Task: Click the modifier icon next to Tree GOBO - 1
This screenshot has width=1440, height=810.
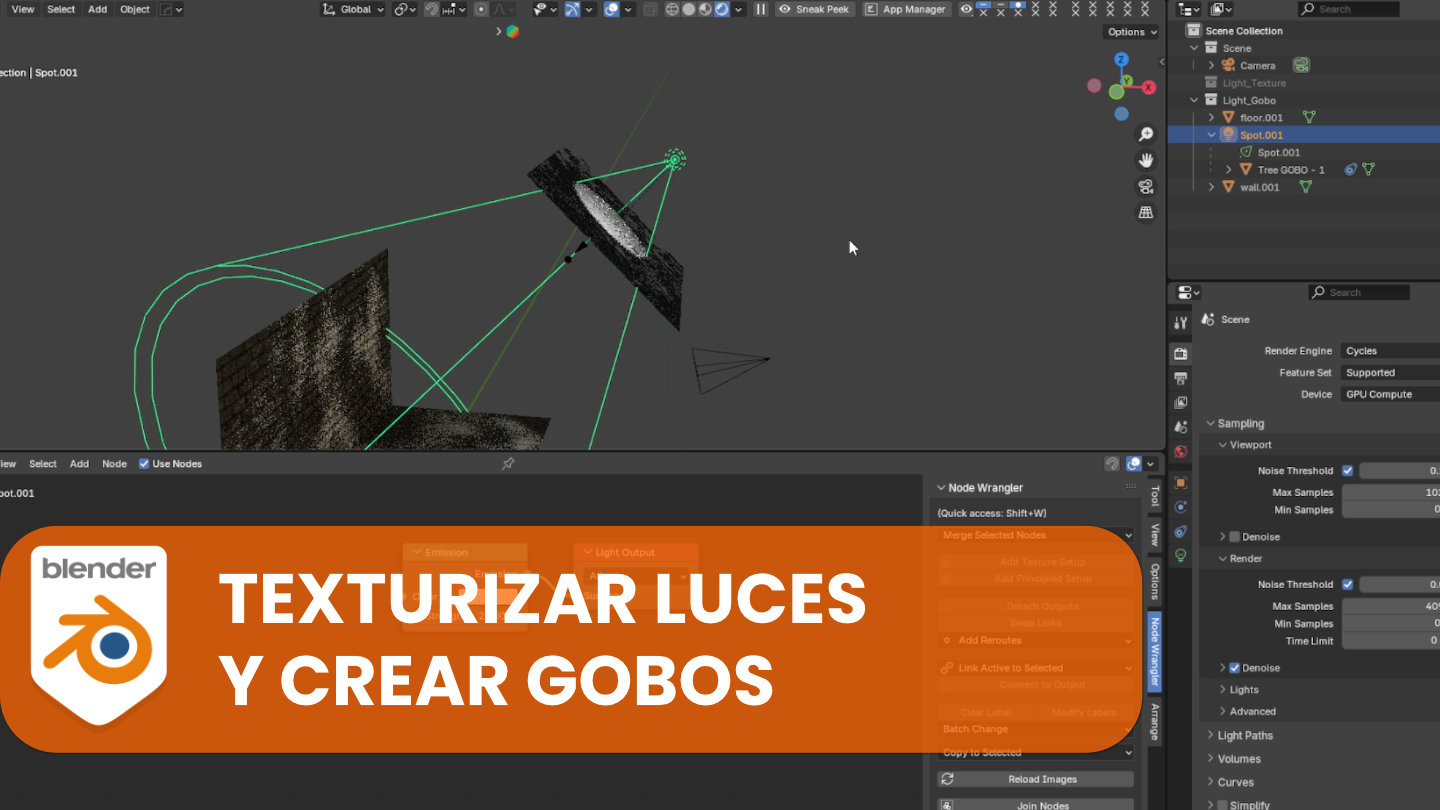Action: coord(1350,170)
